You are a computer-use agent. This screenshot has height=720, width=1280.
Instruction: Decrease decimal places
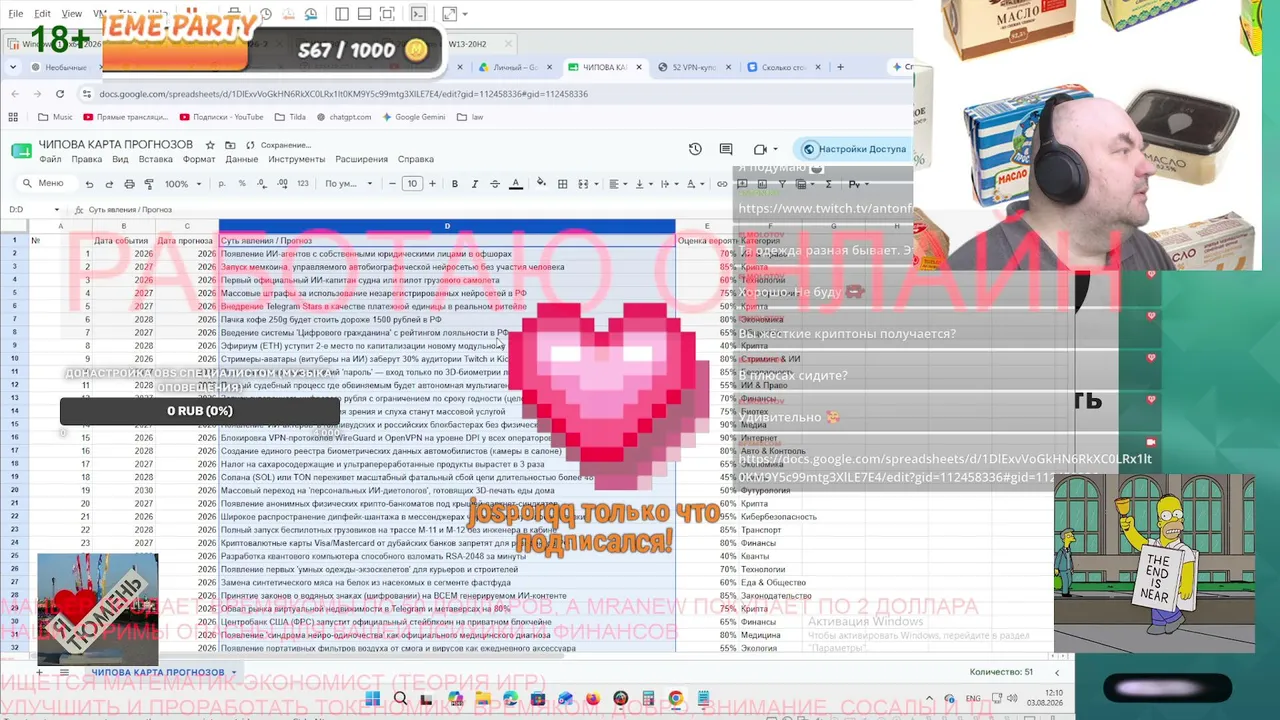[260, 184]
